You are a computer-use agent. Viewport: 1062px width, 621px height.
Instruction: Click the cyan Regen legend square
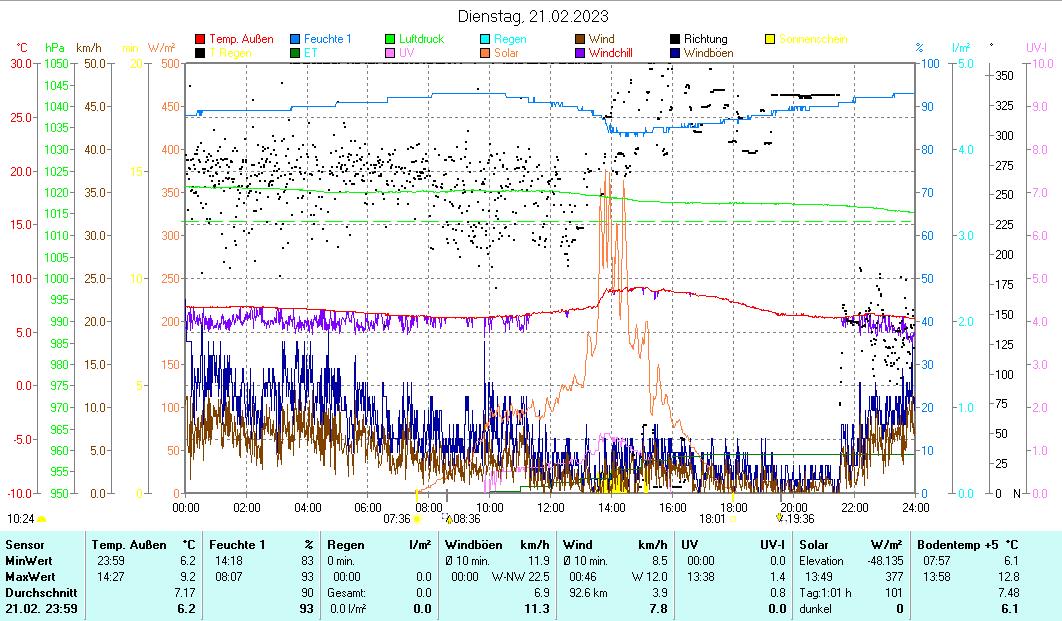(485, 39)
